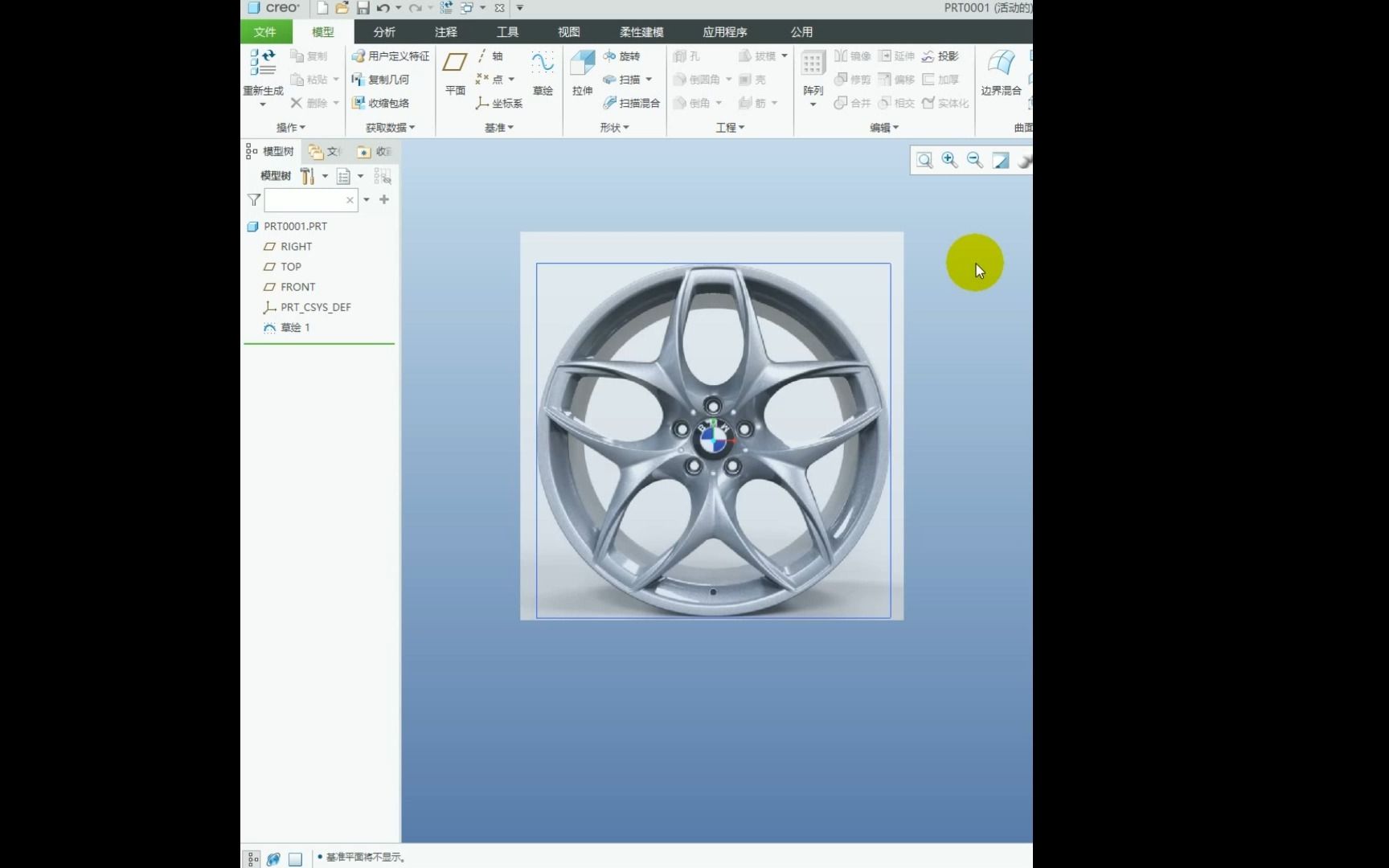
Task: Click 收缩包络 (Shrinkwrap)
Action: (380, 103)
